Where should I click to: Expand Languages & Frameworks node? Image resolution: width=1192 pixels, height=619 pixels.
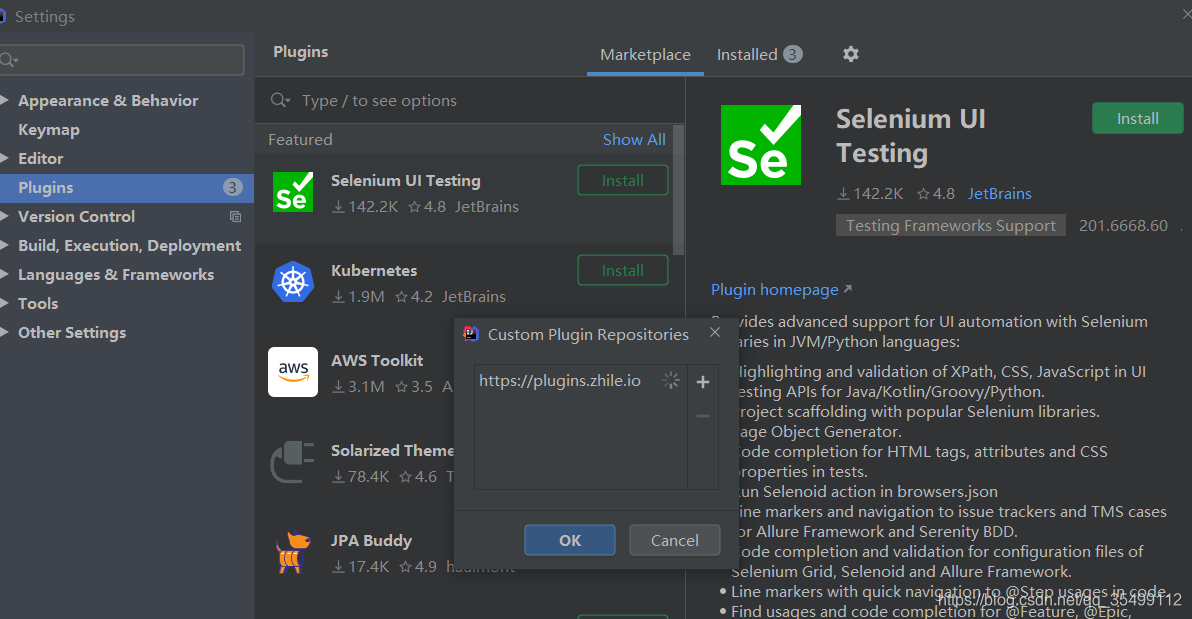click(x=5, y=275)
